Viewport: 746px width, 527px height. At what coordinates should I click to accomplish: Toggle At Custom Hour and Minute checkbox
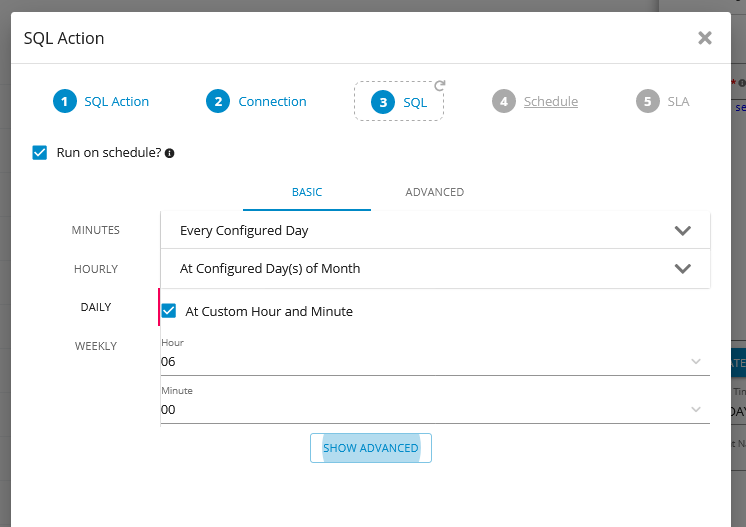(169, 311)
